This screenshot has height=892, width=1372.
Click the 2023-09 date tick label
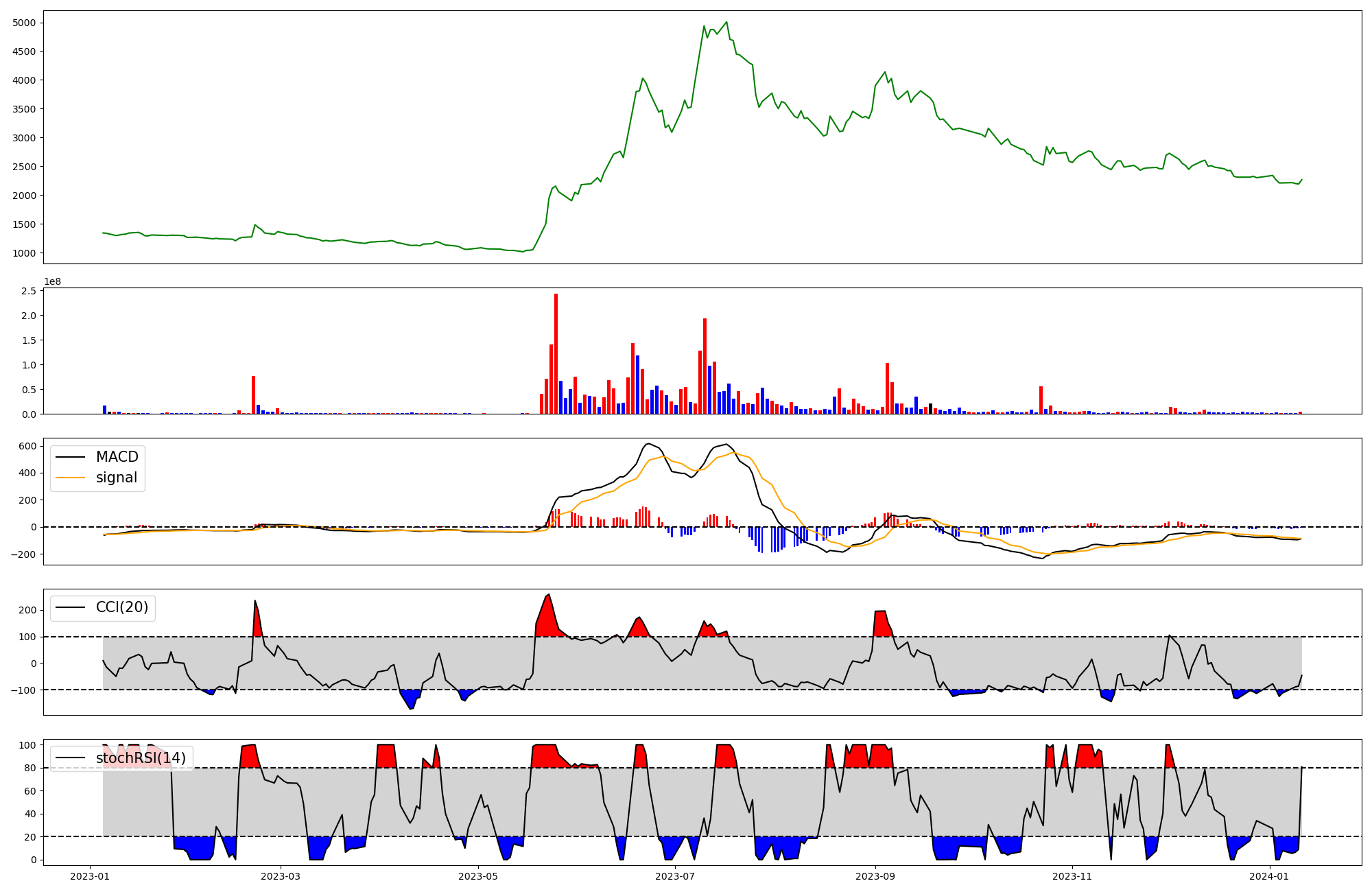[x=875, y=876]
